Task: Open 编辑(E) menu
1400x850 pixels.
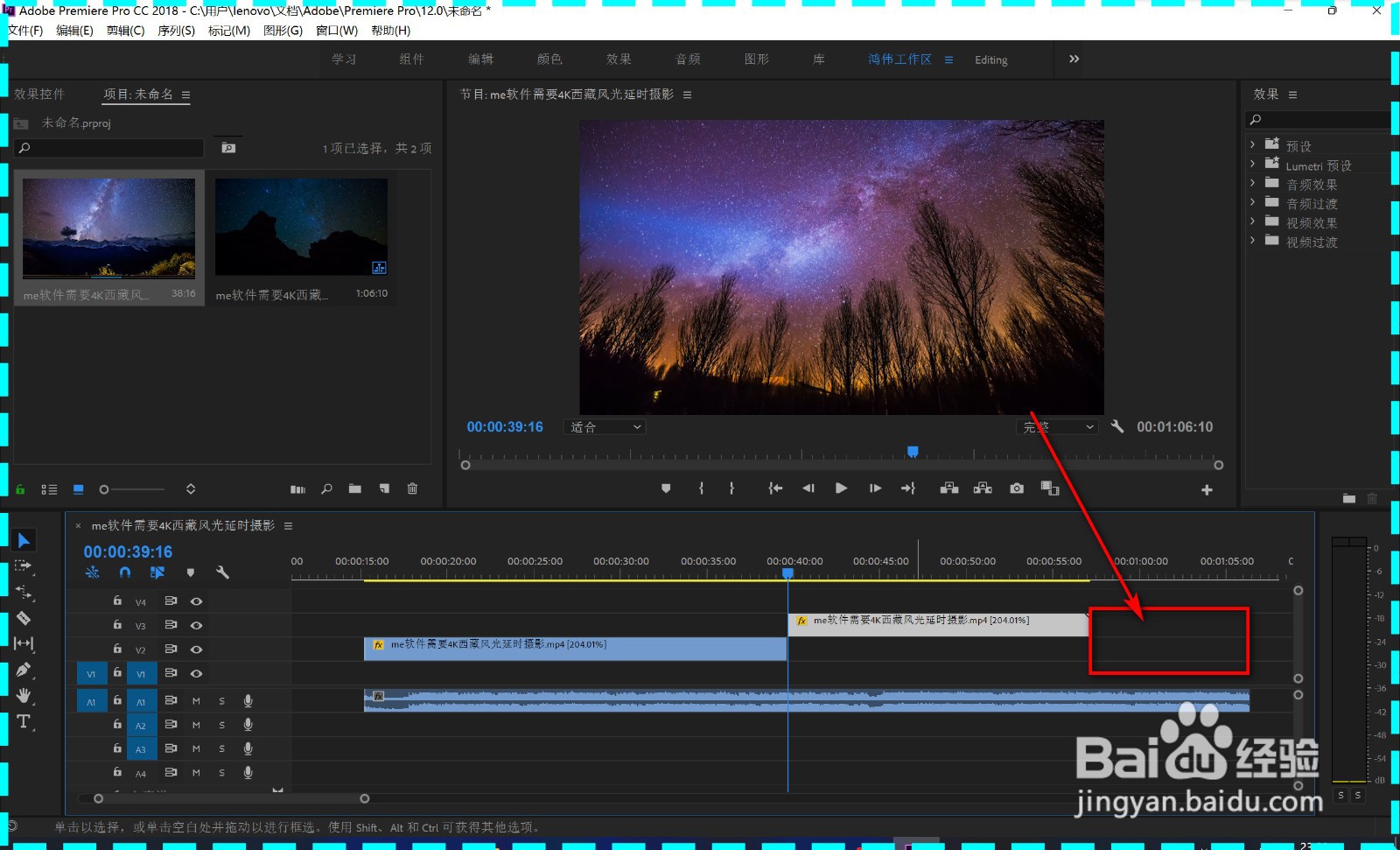Action: pyautogui.click(x=74, y=31)
